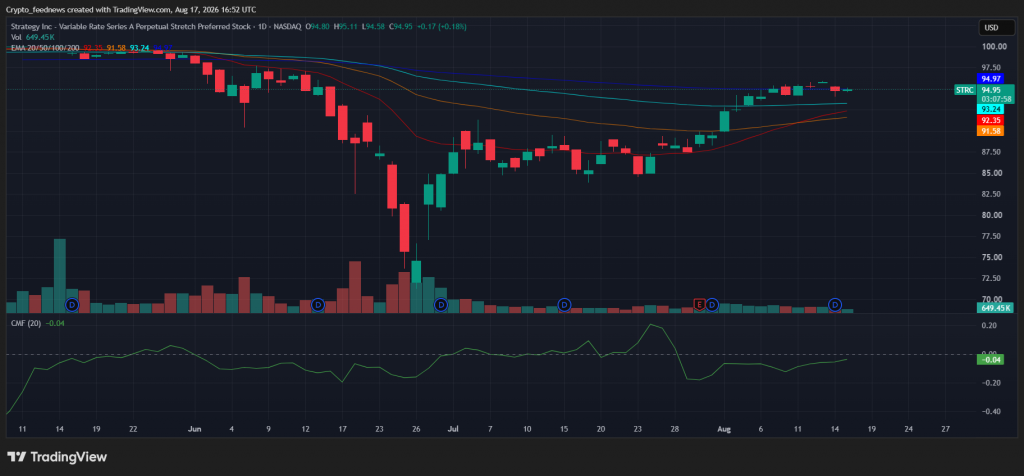Click the TradingView logo at the bottom
1024x476 pixels.
[x=57, y=457]
